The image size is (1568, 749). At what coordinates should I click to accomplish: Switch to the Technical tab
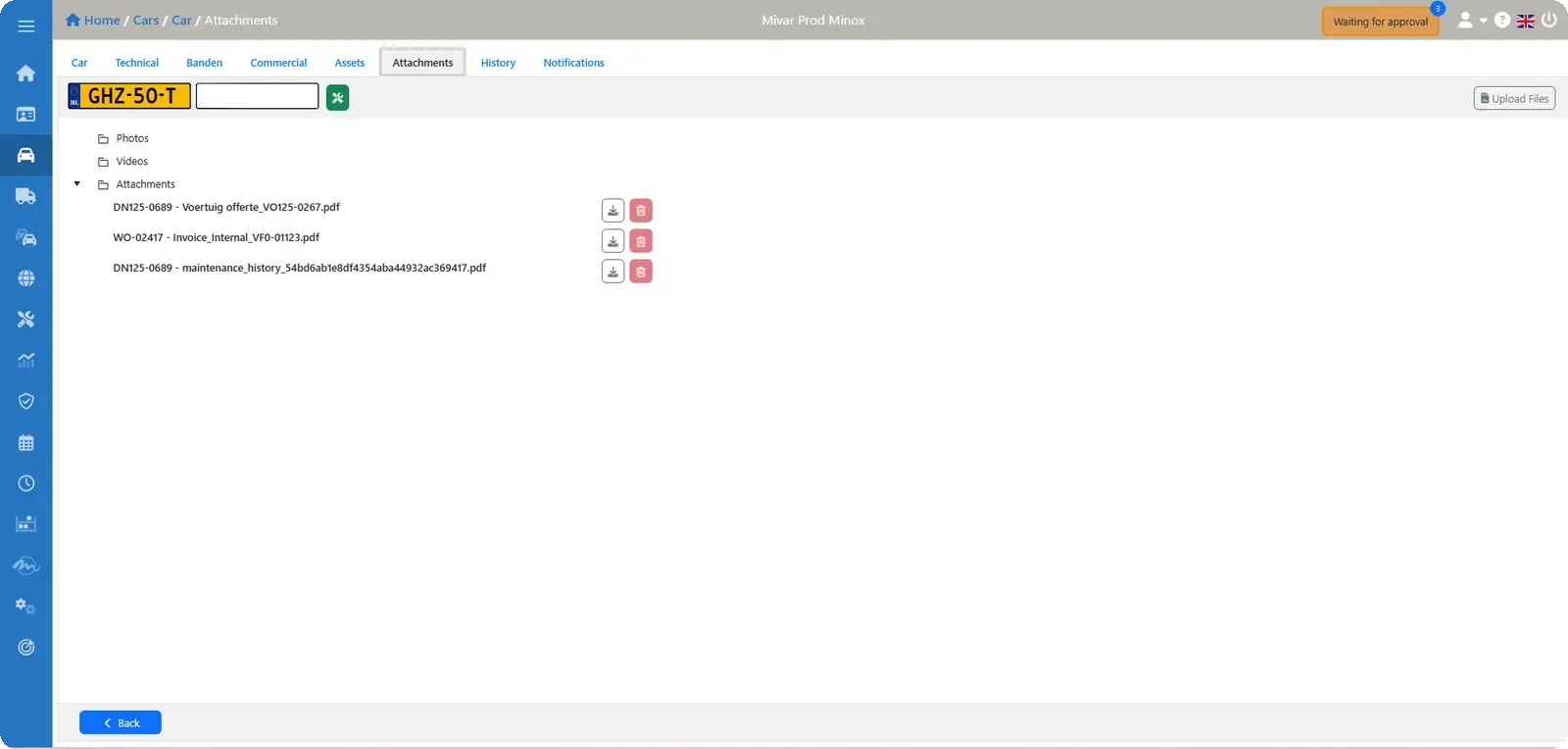136,63
